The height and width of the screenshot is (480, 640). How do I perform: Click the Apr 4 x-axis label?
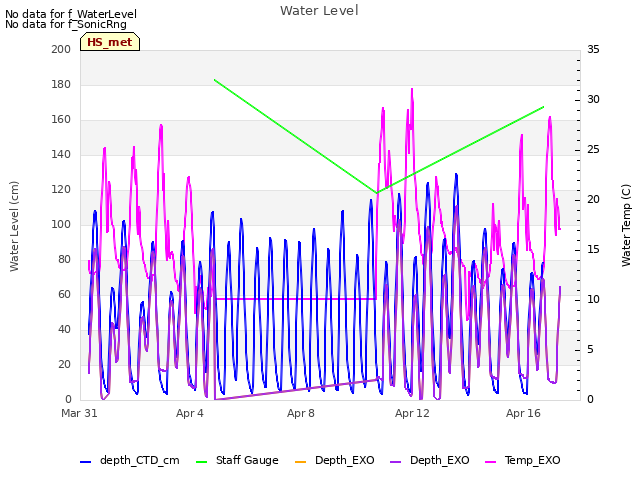pyautogui.click(x=190, y=413)
